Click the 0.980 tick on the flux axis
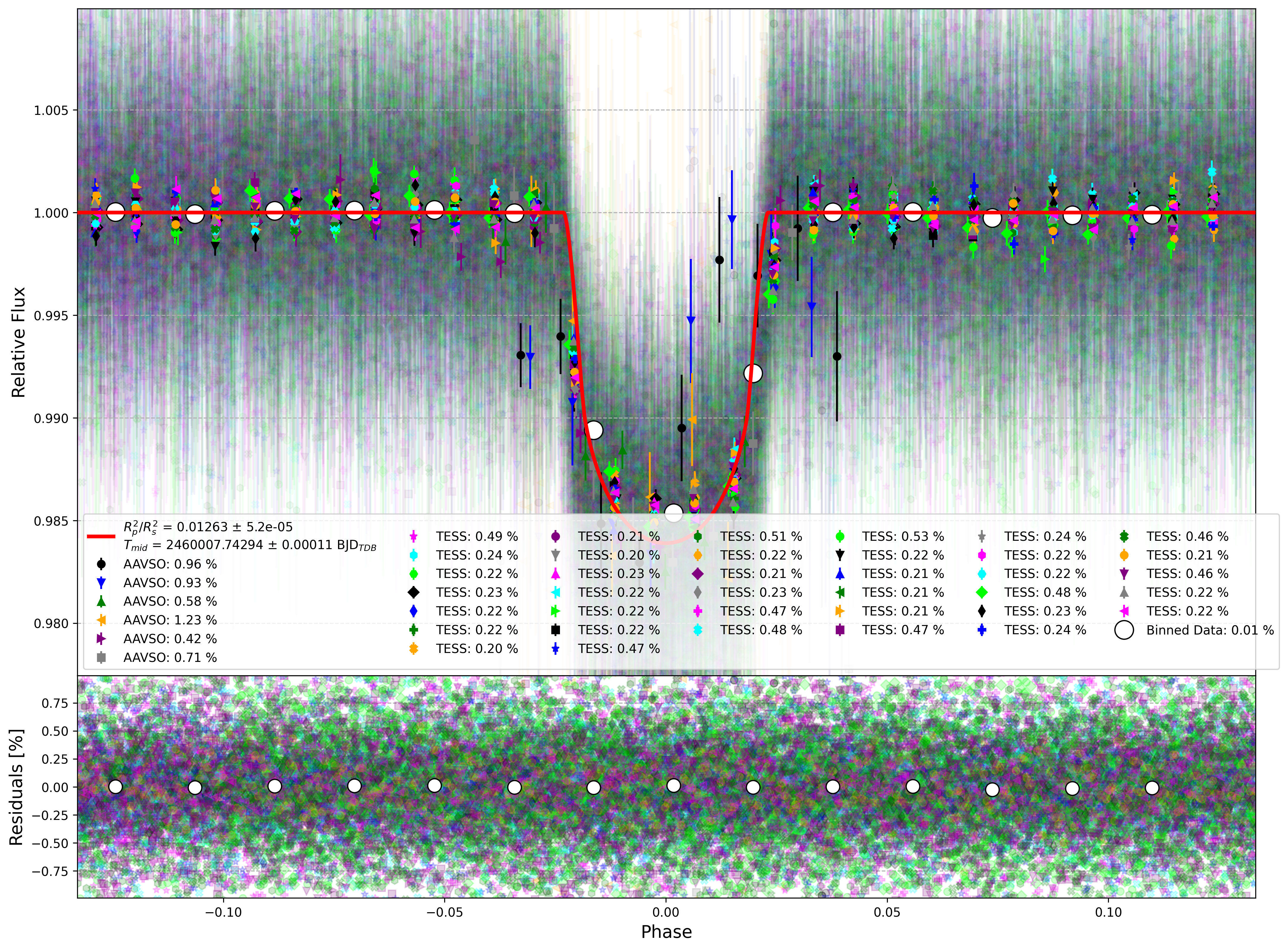 coord(51,624)
